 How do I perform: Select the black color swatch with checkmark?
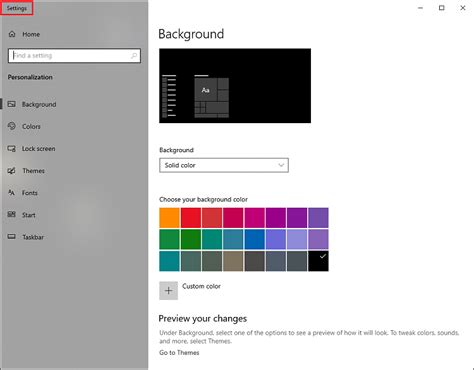point(318,261)
